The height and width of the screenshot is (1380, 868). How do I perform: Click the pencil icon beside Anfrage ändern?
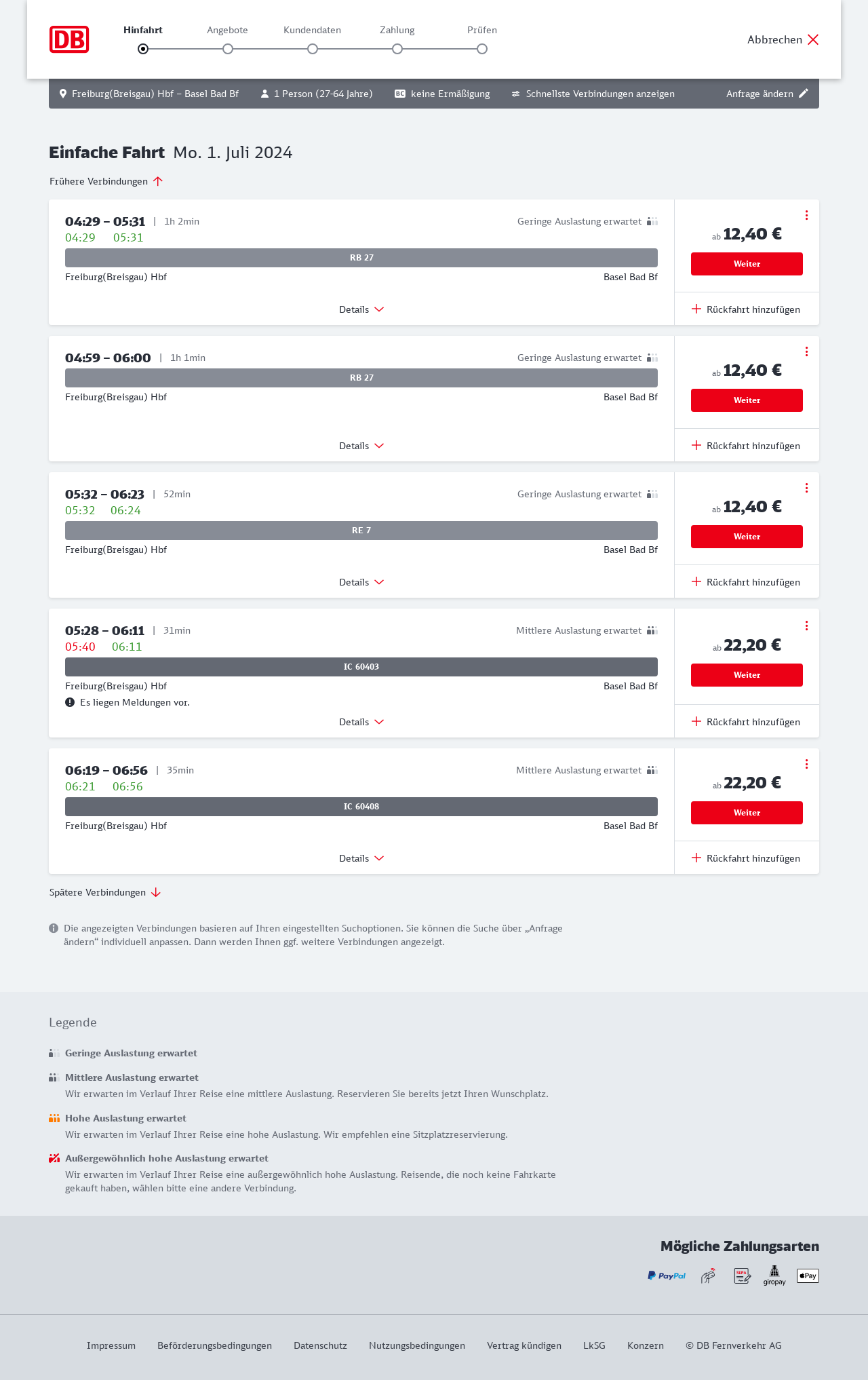pos(804,94)
